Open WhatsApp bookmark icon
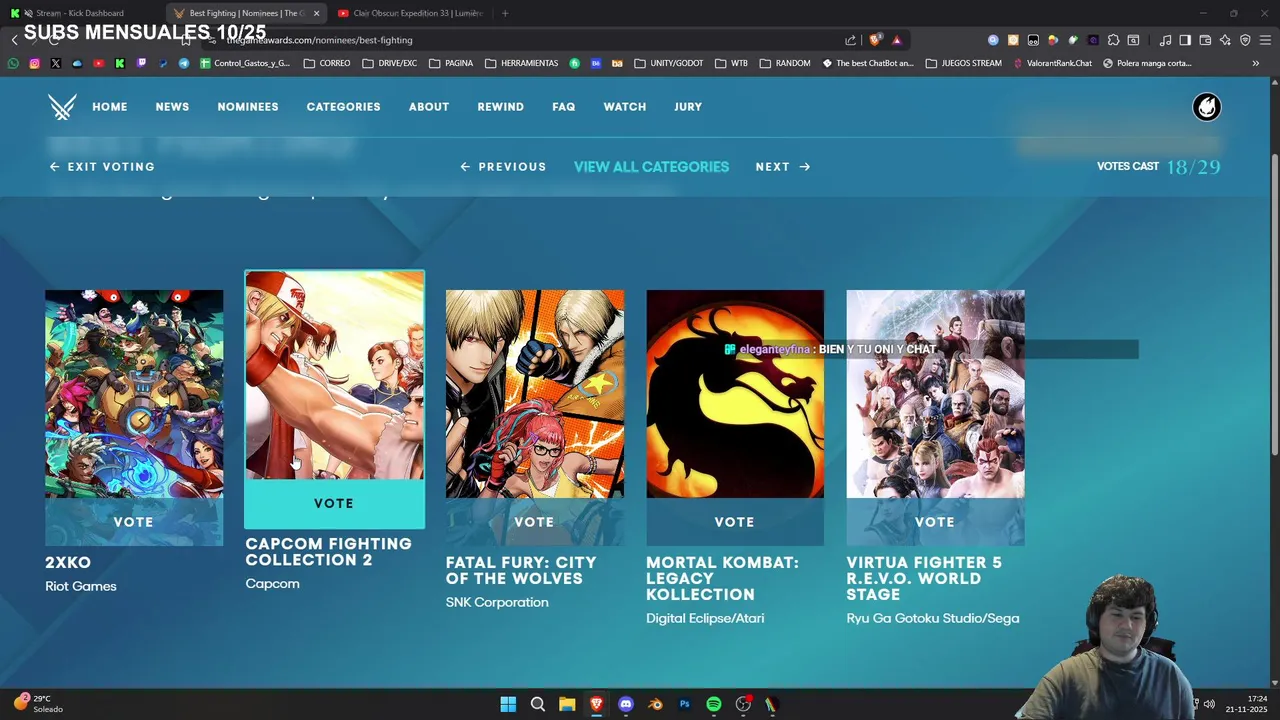This screenshot has height=720, width=1280. tap(13, 63)
